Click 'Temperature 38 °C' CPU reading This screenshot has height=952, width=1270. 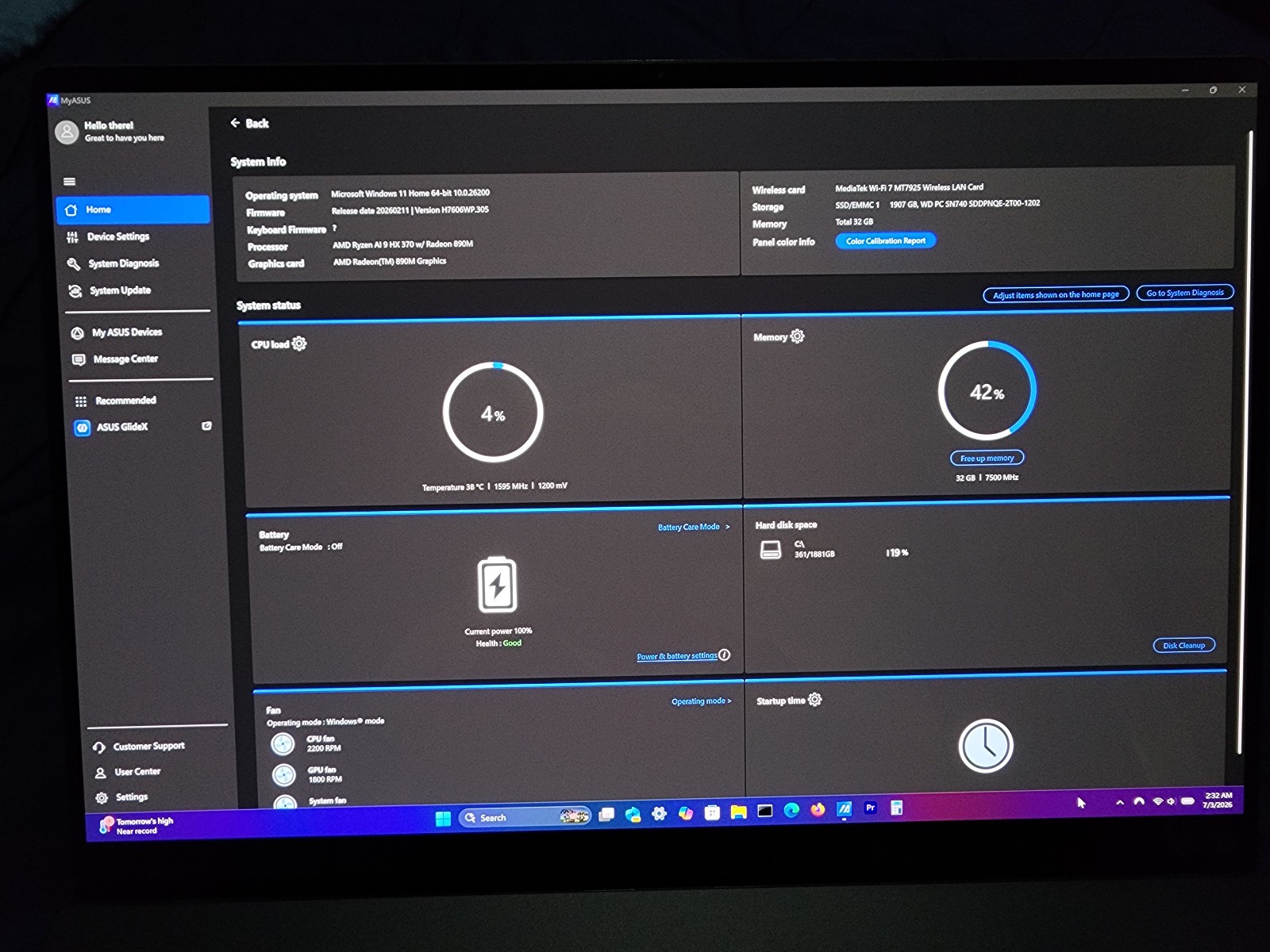click(x=452, y=487)
